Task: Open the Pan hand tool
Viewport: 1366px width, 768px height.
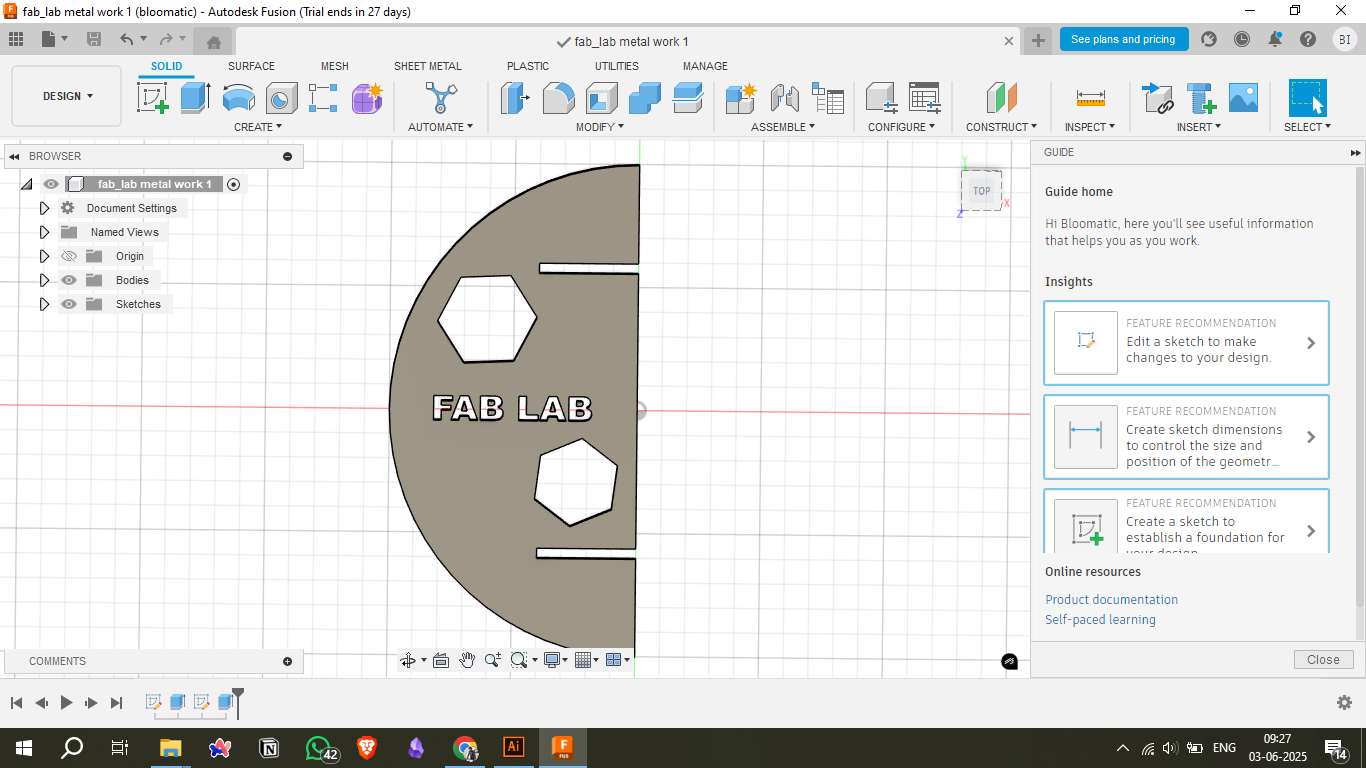Action: pos(467,660)
